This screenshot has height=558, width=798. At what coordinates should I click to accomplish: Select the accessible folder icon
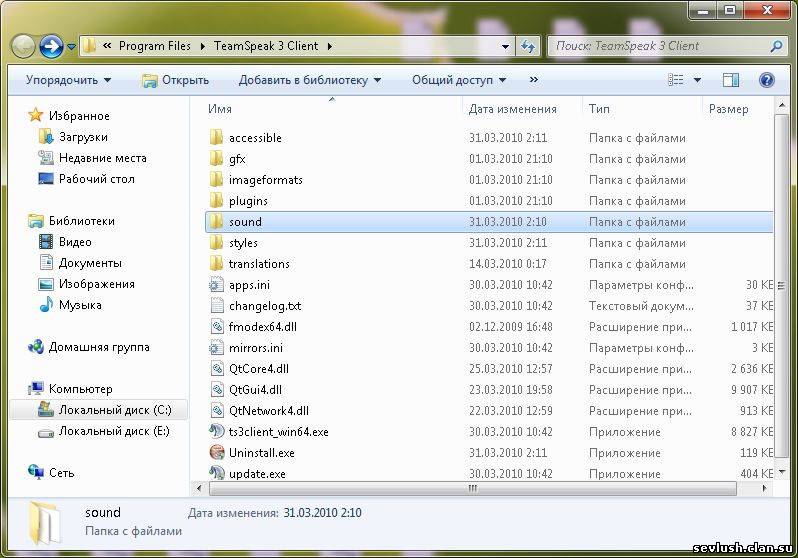(216, 137)
